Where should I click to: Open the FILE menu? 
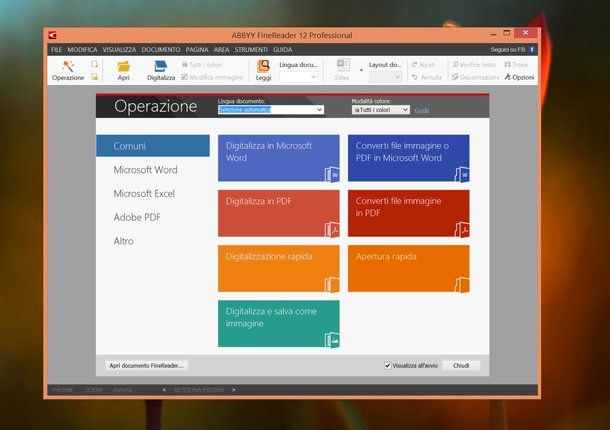coord(56,50)
